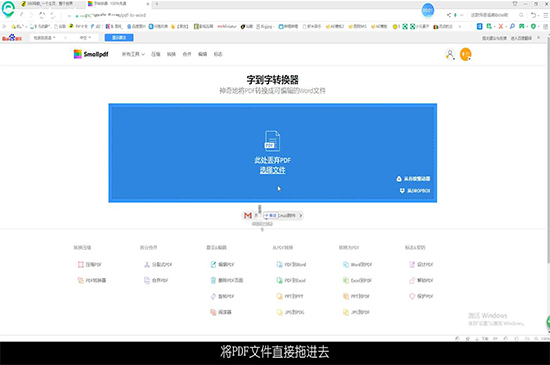This screenshot has width=550, height=365.
Task: Open the 压缩PDF tool
Action: (89, 264)
